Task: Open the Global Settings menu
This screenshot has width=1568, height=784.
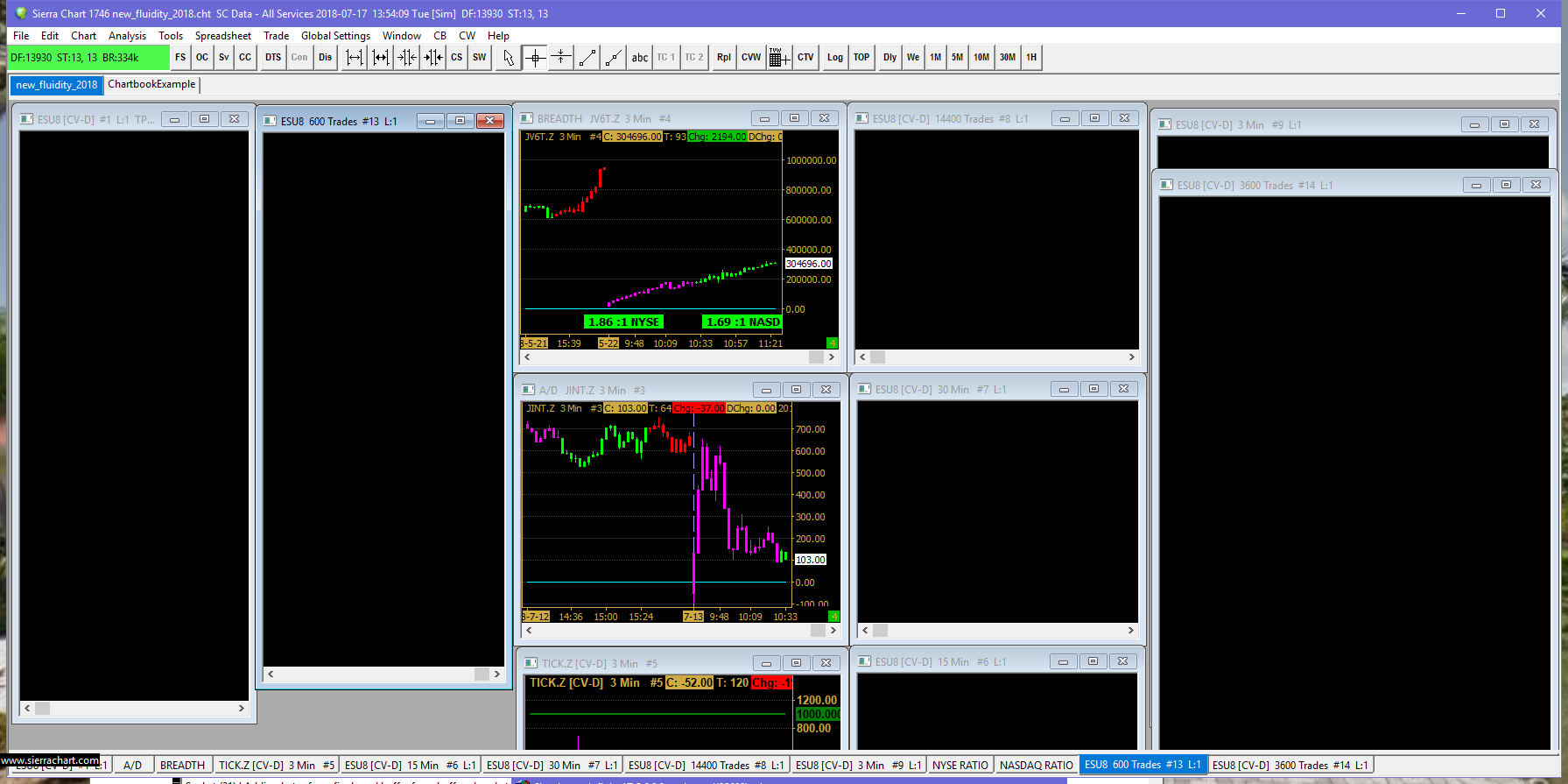Action: (335, 36)
